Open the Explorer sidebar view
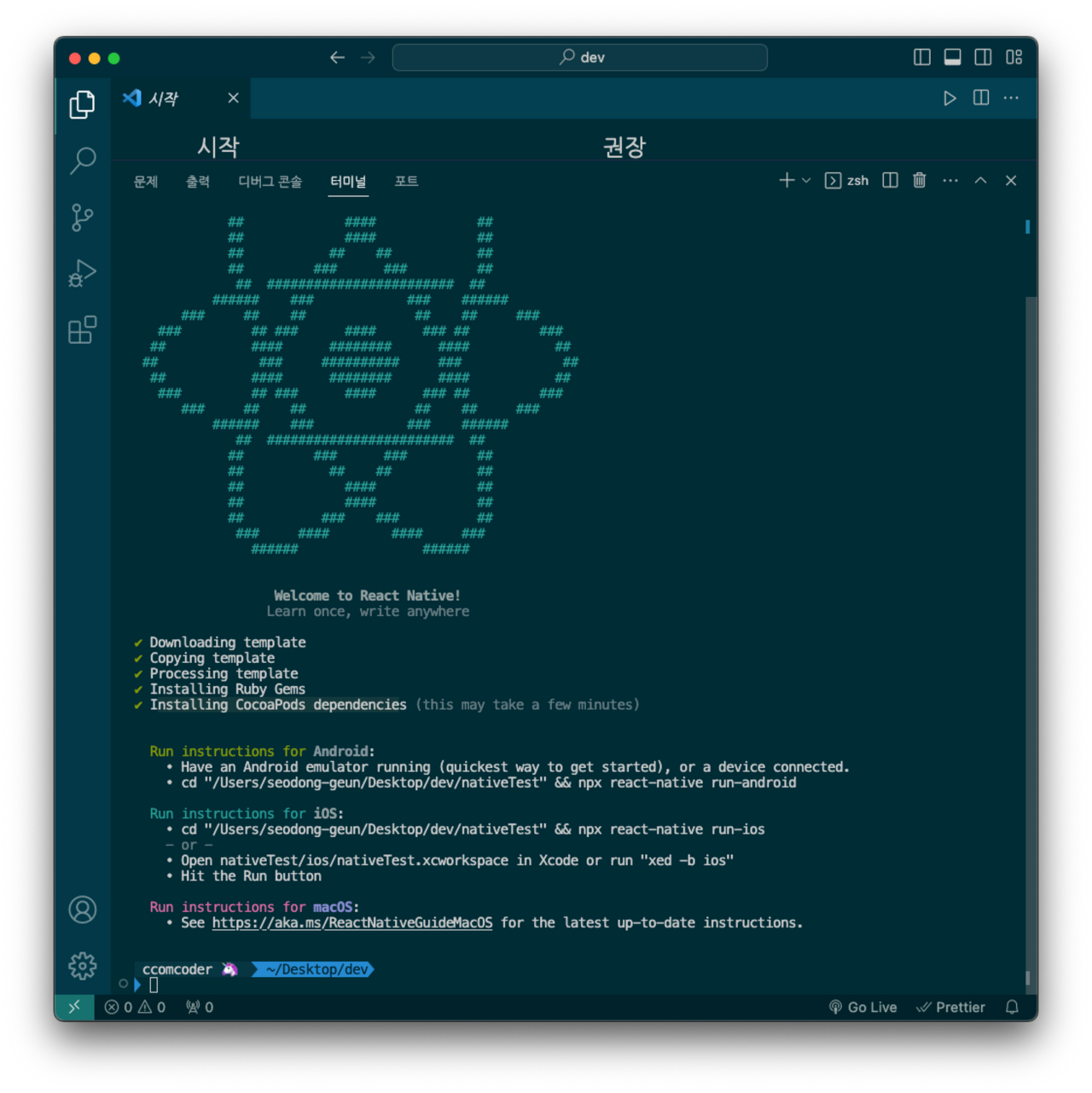Screen dimensions: 1092x1093 (82, 104)
